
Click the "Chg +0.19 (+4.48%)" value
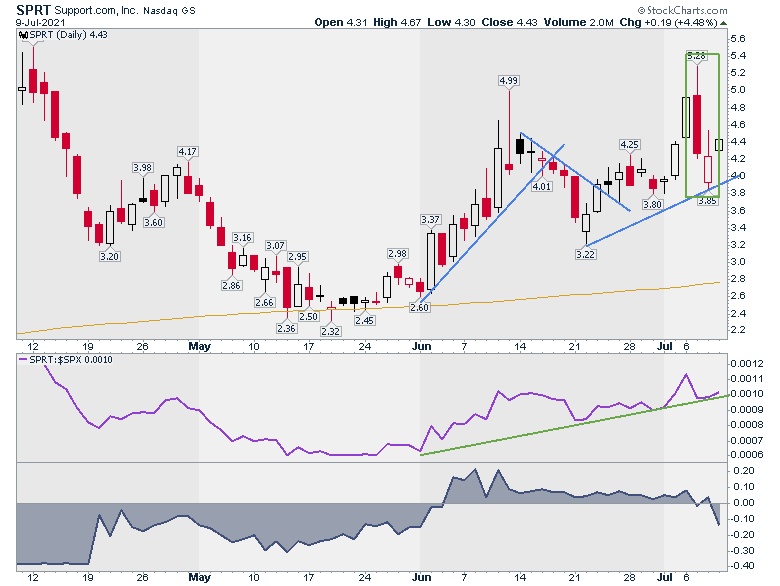coord(668,22)
